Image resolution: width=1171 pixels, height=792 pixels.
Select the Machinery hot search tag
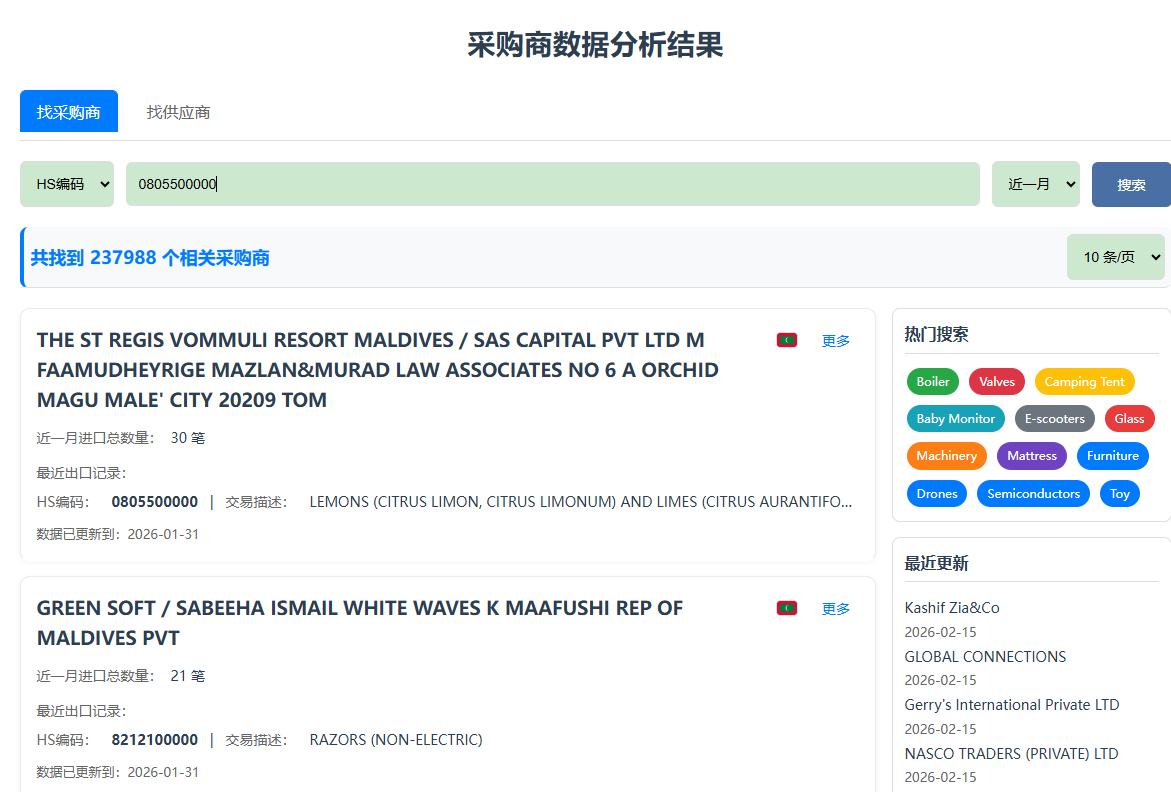[946, 455]
